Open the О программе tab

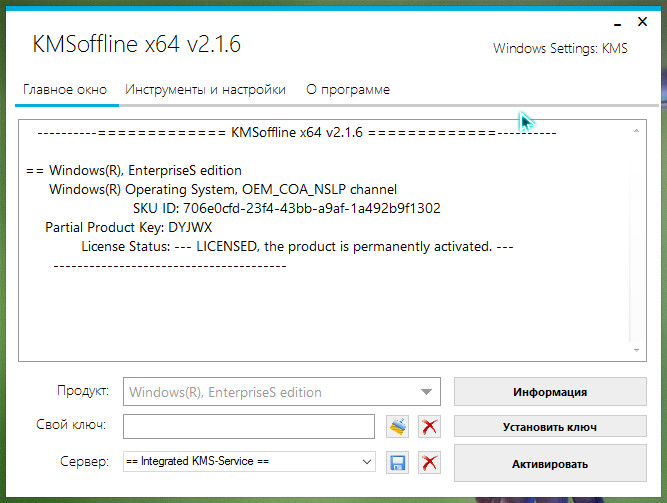click(347, 90)
